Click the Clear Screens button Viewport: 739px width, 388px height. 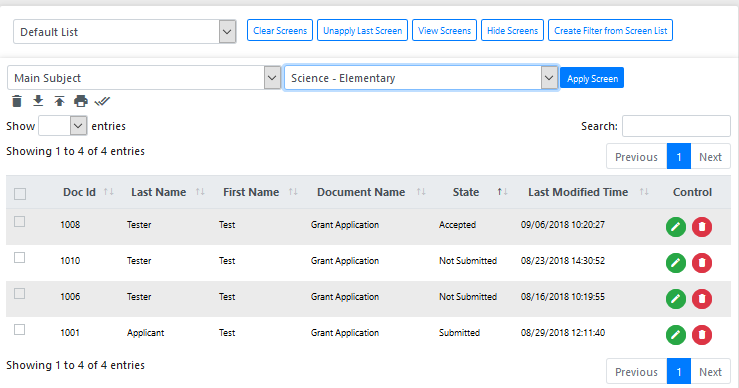[280, 30]
